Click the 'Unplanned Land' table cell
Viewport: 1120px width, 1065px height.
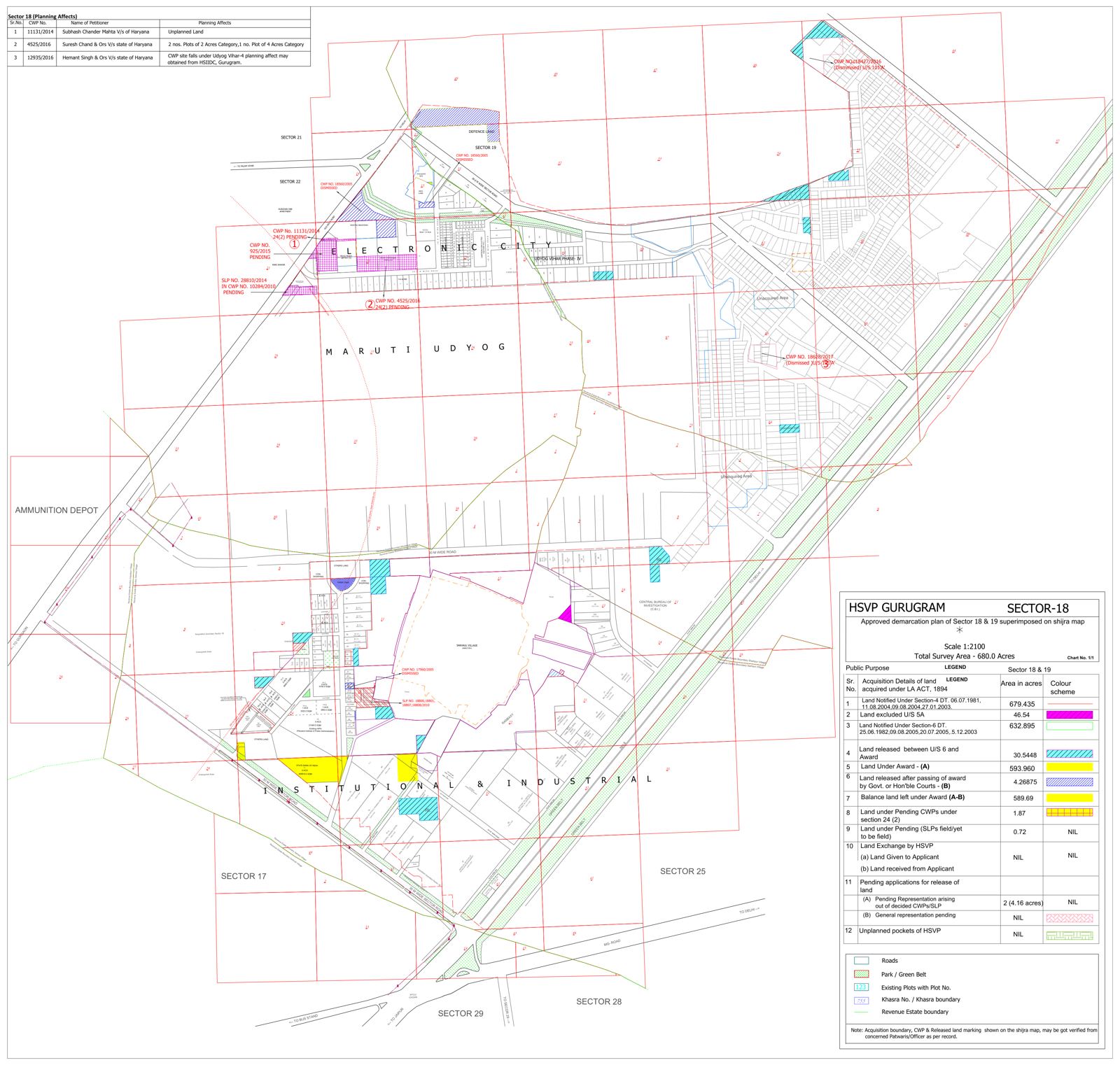click(185, 32)
